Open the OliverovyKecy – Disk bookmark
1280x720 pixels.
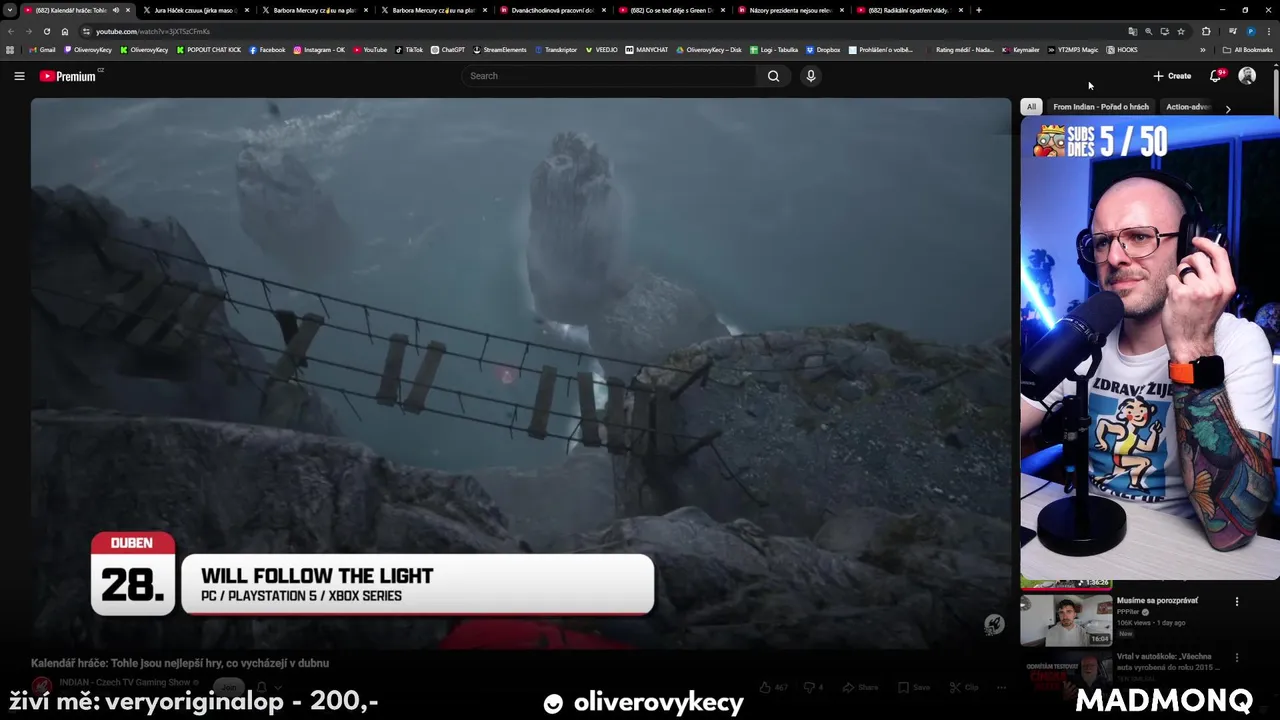click(x=709, y=49)
